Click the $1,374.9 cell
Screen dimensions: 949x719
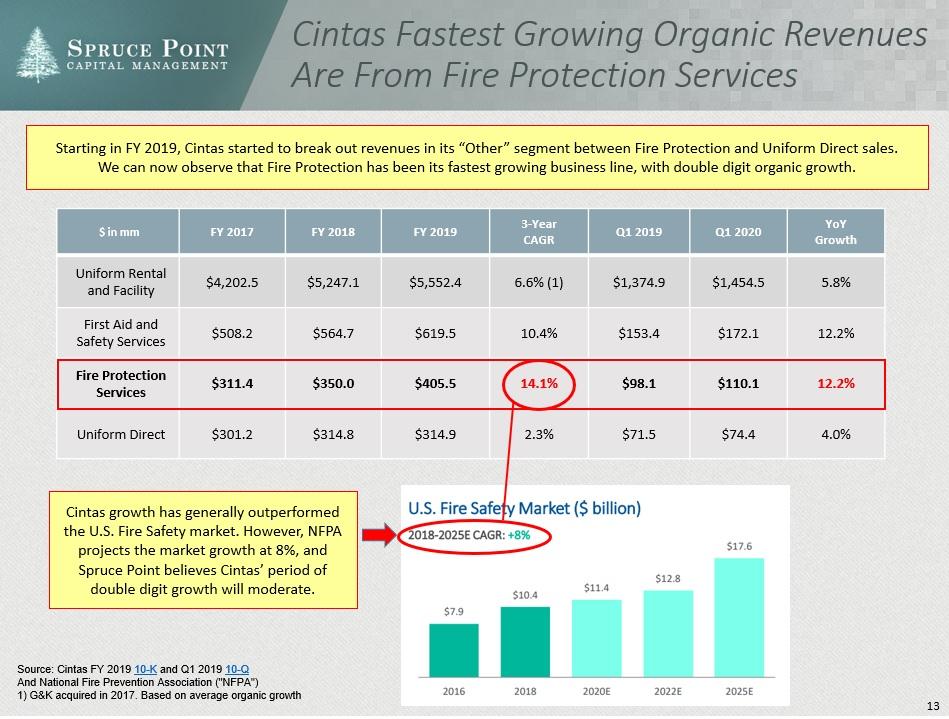click(x=639, y=283)
